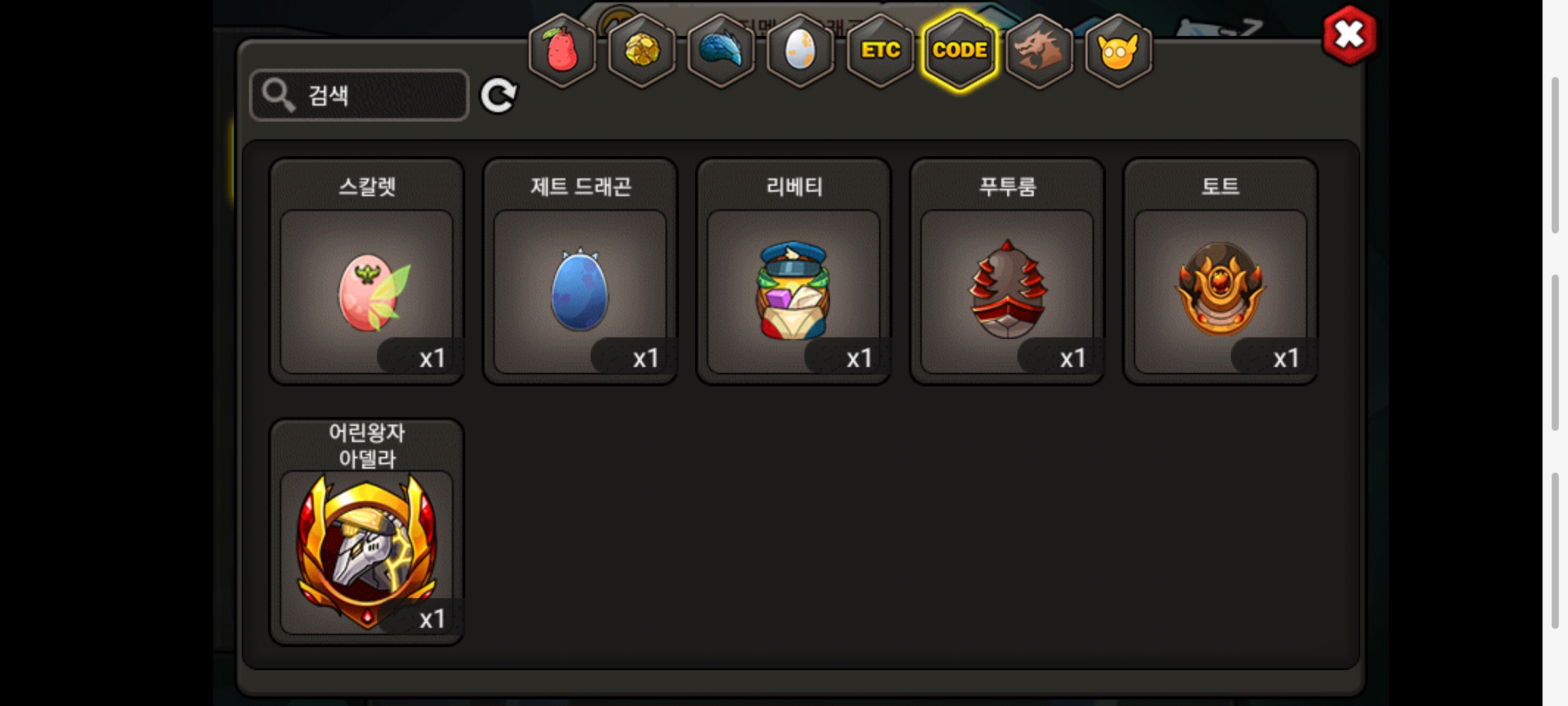Select the yellow horned mask tab
The height and width of the screenshot is (706, 1568).
pos(1119,50)
